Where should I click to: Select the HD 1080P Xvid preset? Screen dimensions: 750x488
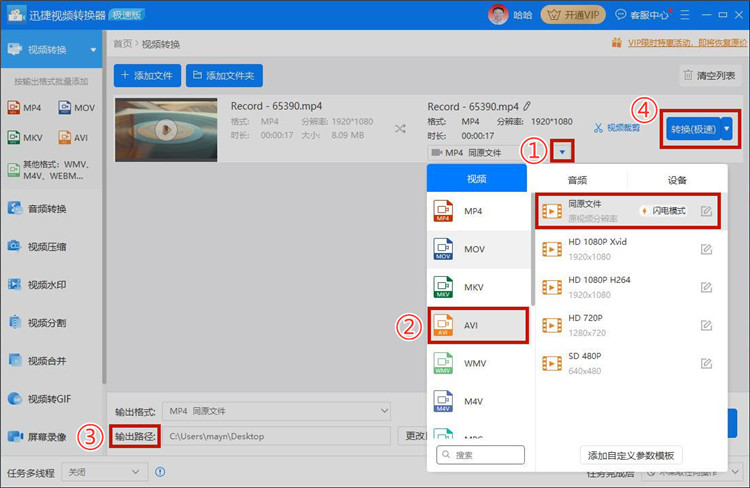coord(628,249)
